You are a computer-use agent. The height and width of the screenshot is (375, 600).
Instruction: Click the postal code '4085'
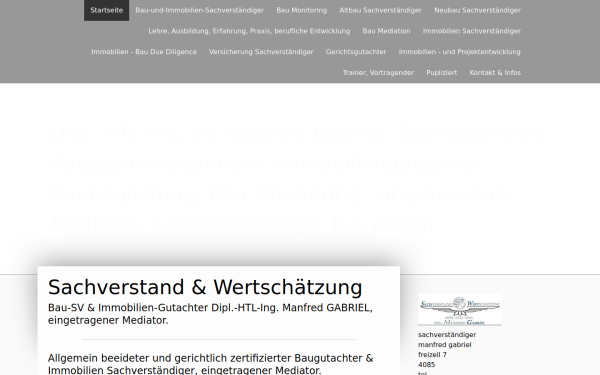coord(427,365)
